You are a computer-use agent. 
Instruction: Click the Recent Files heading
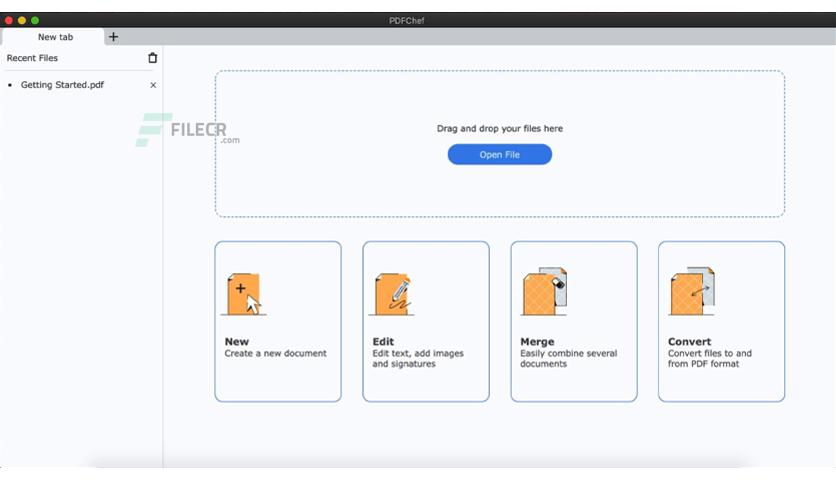(32, 58)
